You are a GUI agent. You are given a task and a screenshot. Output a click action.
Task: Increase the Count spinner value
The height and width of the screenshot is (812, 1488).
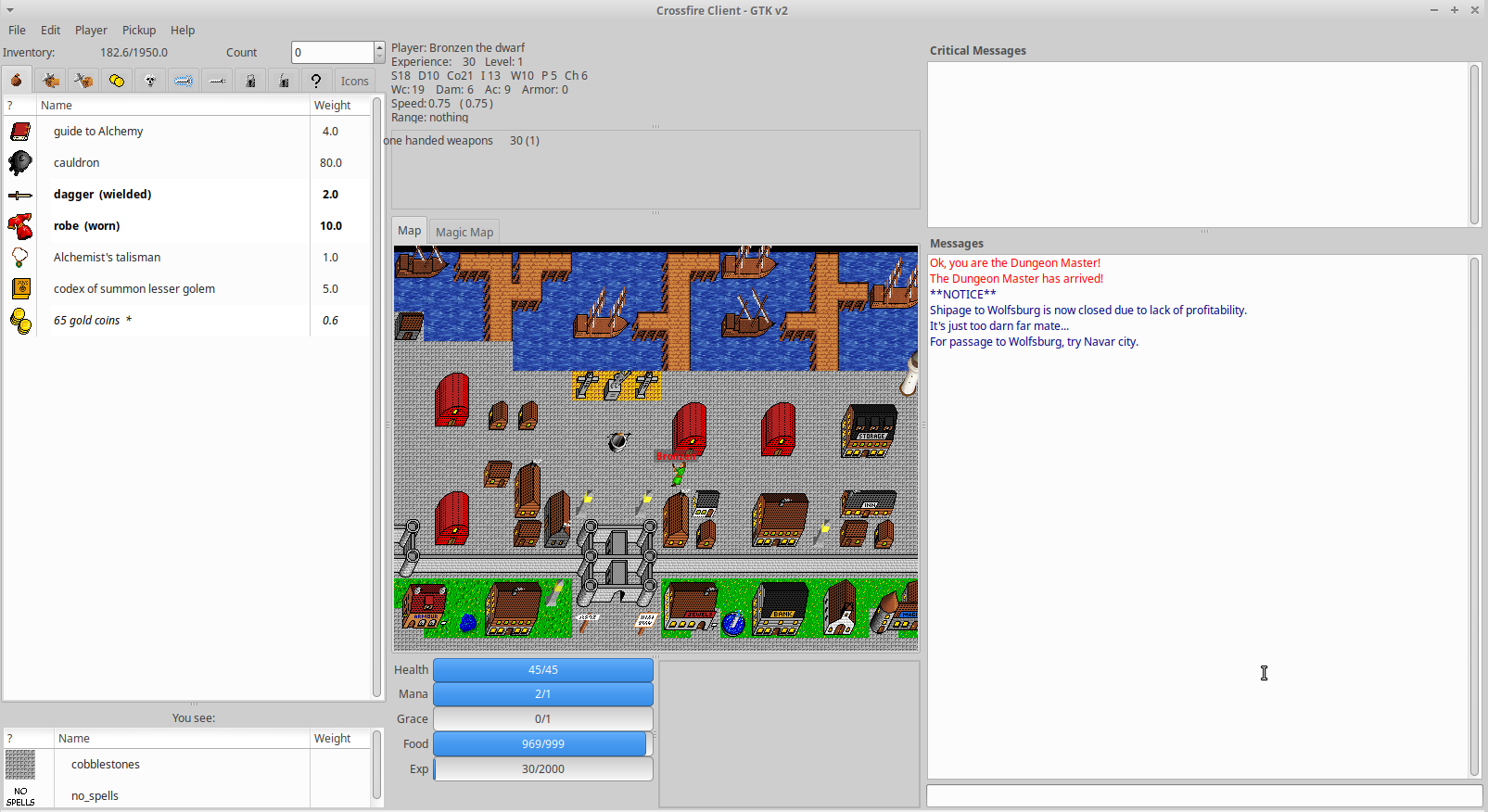379,47
